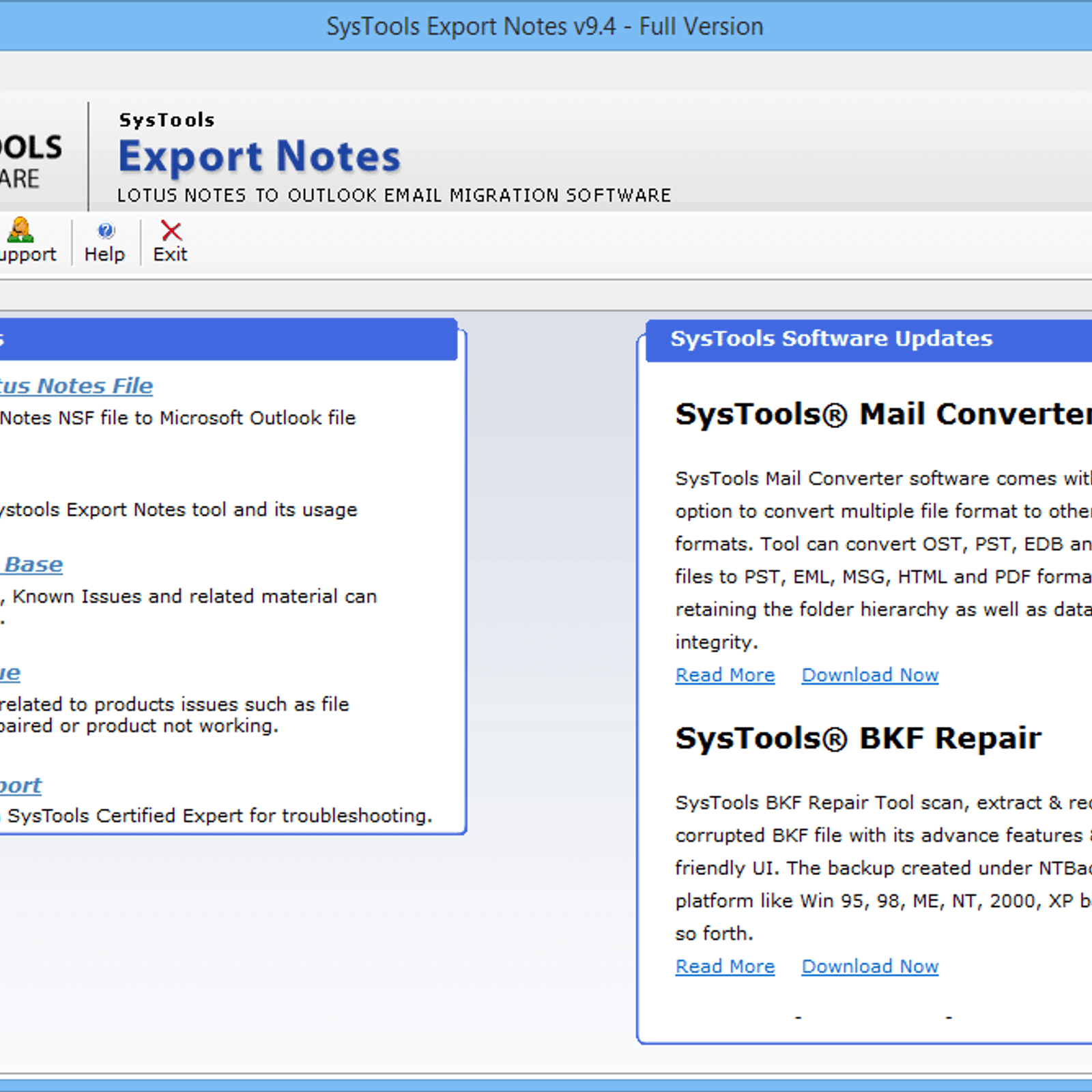Screen dimensions: 1092x1092
Task: Open the Lotus Notes File link
Action: tap(76, 386)
